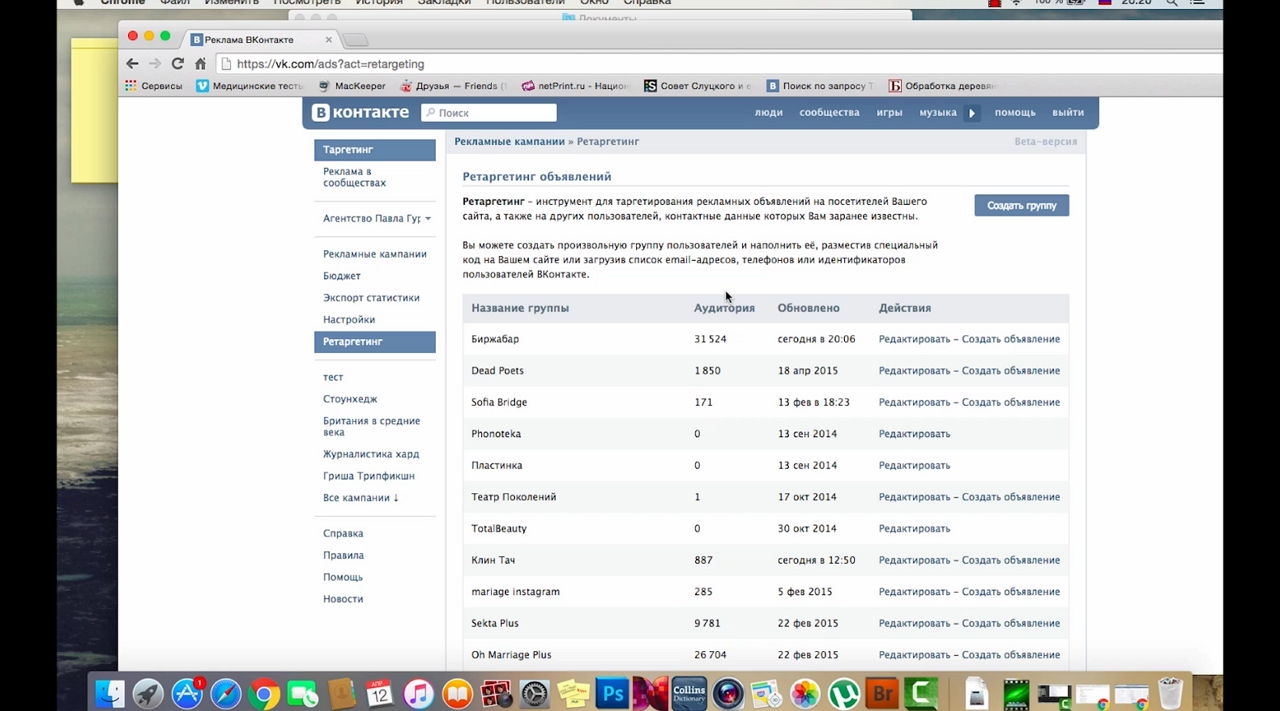The width and height of the screenshot is (1280, 711).
Task: Open Рекламные кампании in sidebar menu
Action: click(x=375, y=254)
